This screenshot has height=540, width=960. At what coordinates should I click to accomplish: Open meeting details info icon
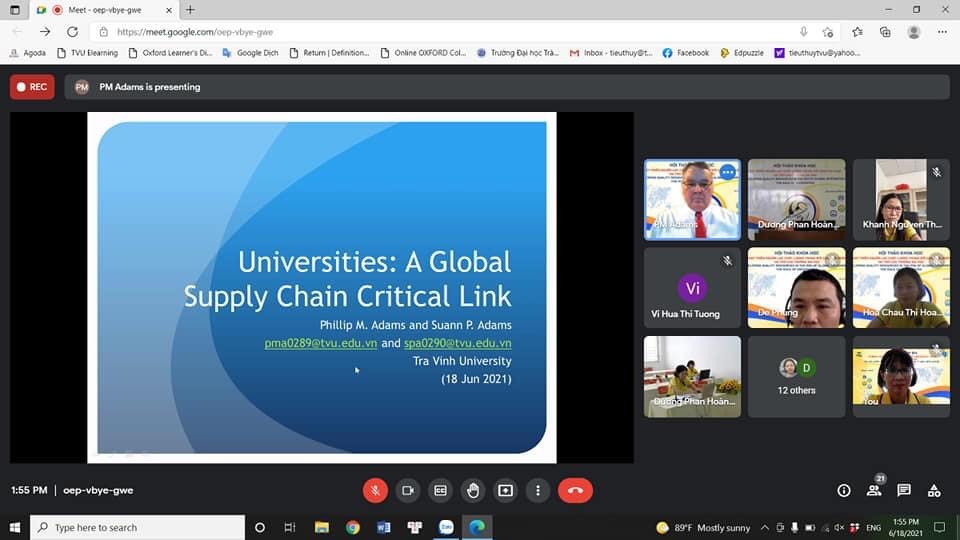point(844,490)
